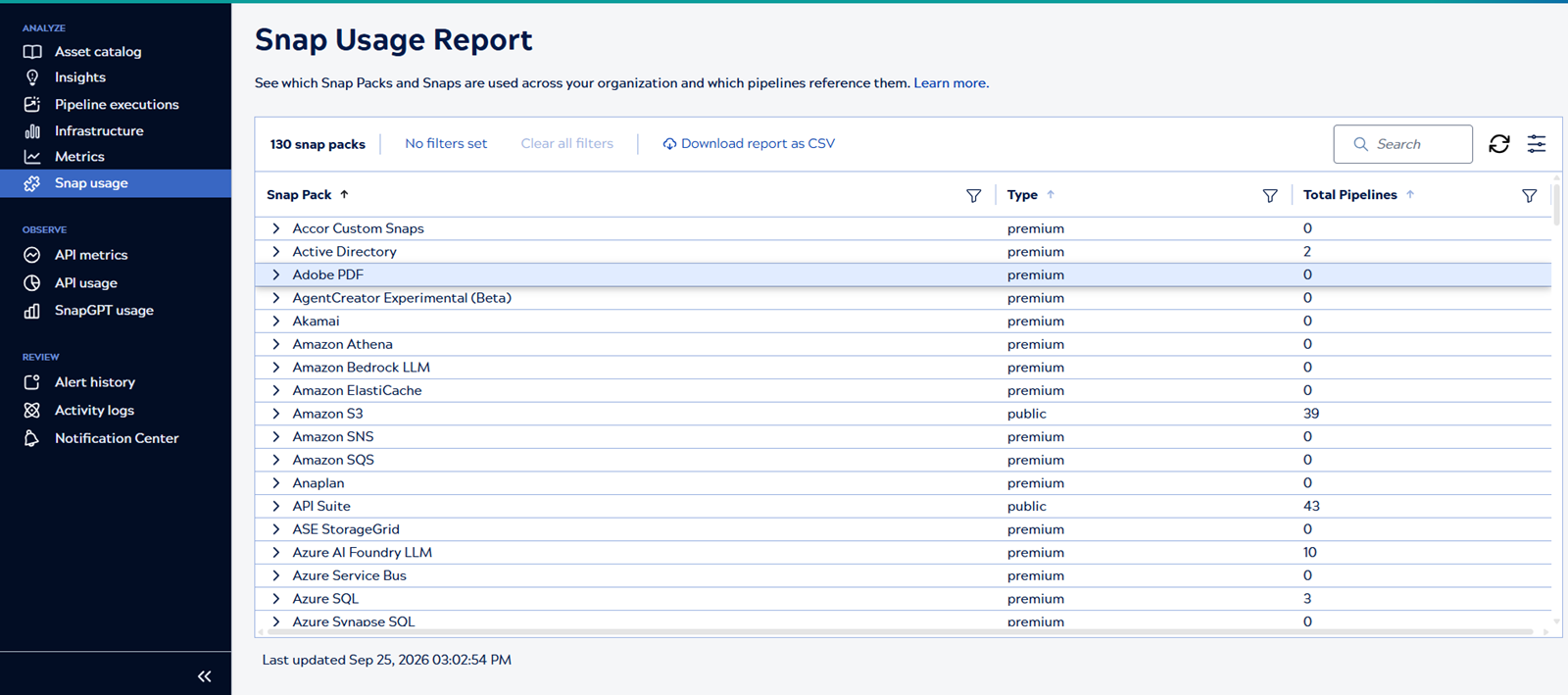The height and width of the screenshot is (695, 1568).
Task: Sort by Snap Pack column header
Action: click(299, 195)
